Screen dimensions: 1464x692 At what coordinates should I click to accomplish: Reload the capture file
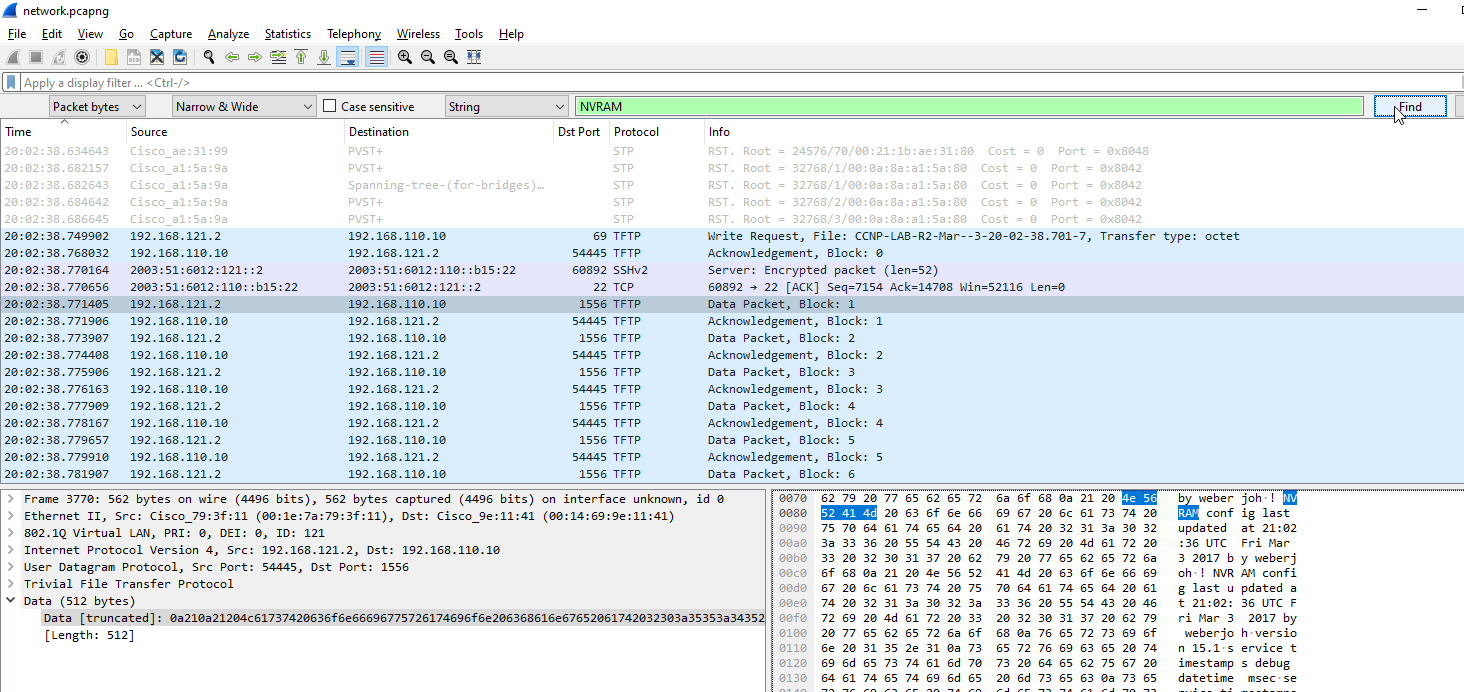tap(180, 57)
